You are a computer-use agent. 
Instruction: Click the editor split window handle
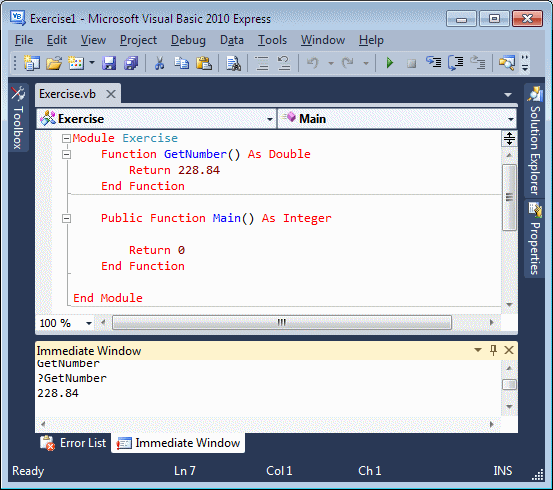[509, 138]
